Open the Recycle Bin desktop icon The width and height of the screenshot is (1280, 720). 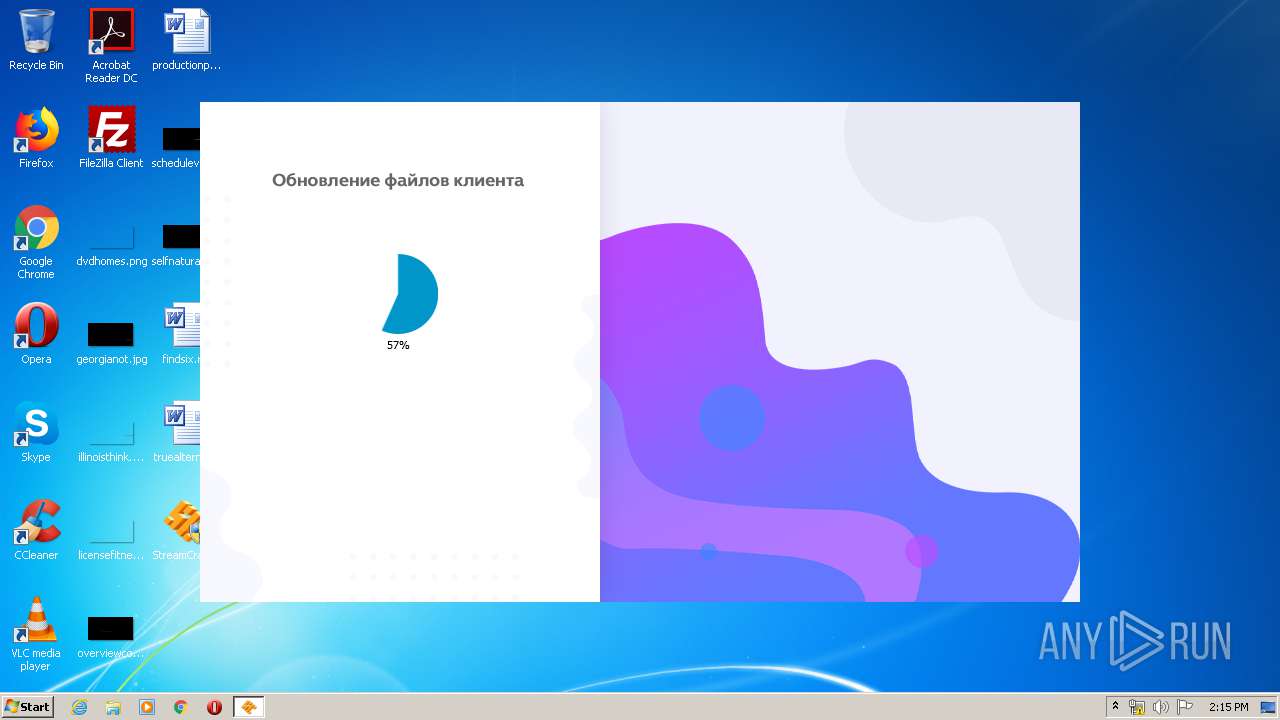pos(36,40)
